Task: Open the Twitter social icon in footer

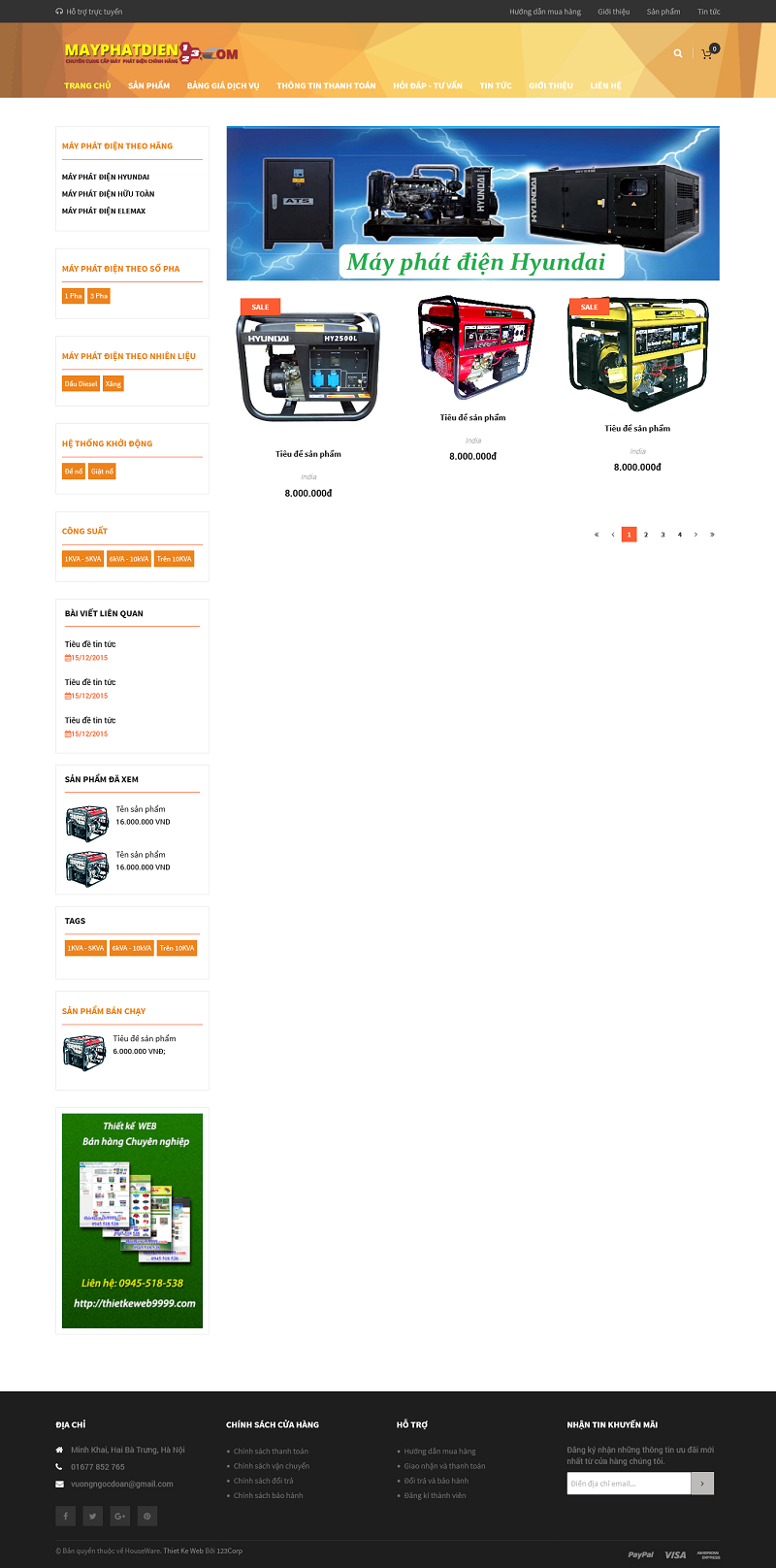Action: [92, 1516]
